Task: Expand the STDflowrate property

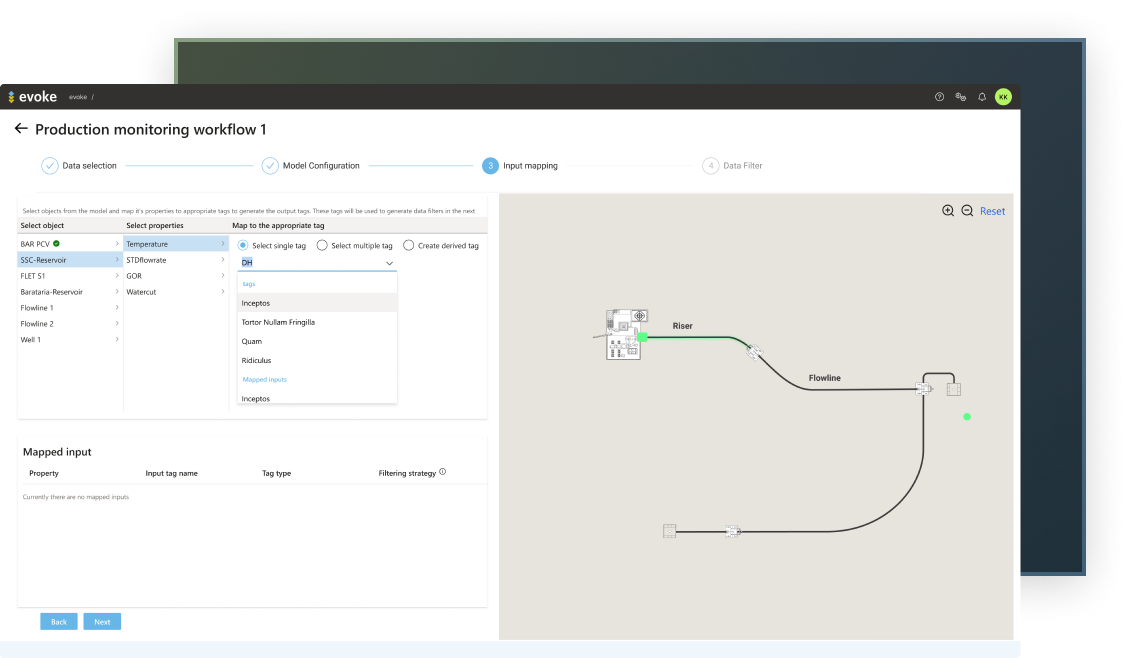Action: [x=223, y=260]
